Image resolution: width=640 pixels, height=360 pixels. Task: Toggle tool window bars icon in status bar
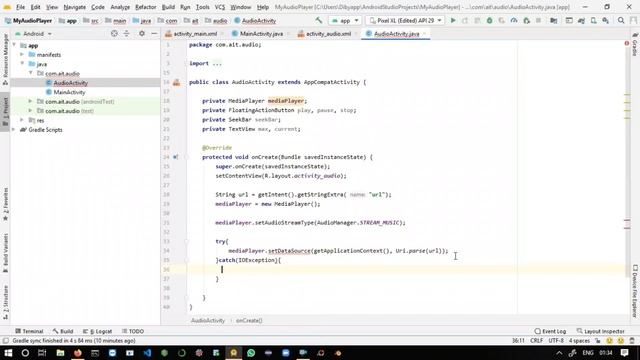point(5,340)
